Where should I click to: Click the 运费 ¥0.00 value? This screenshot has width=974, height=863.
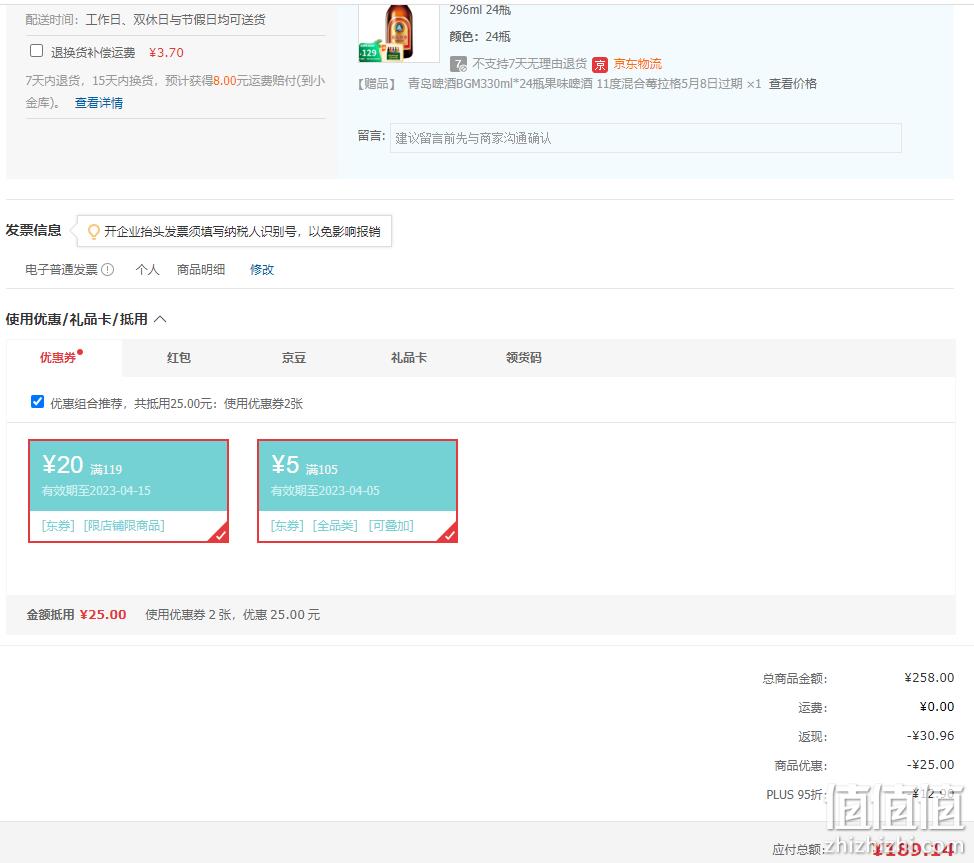[937, 706]
